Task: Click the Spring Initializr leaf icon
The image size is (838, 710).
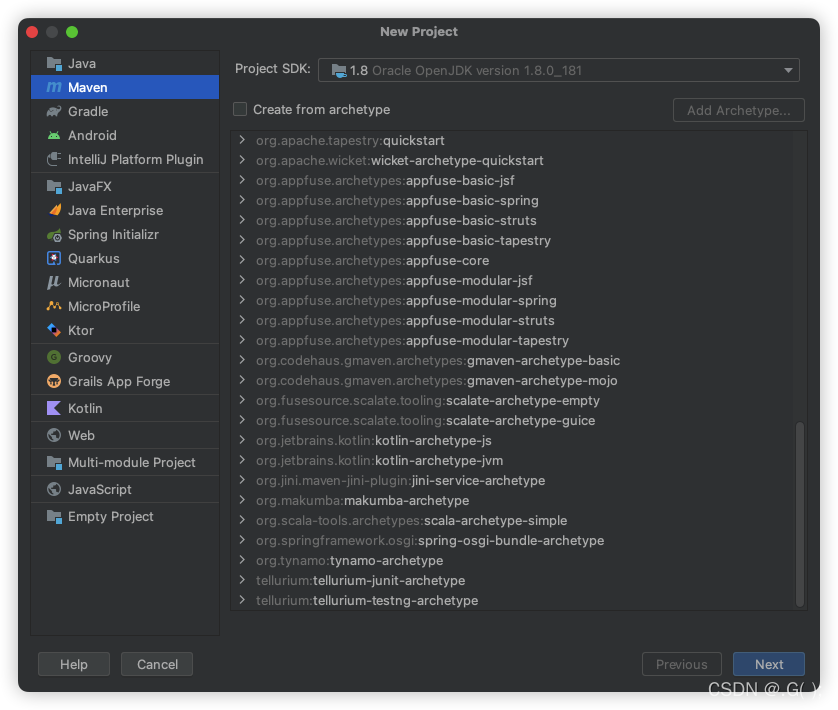Action: 54,235
